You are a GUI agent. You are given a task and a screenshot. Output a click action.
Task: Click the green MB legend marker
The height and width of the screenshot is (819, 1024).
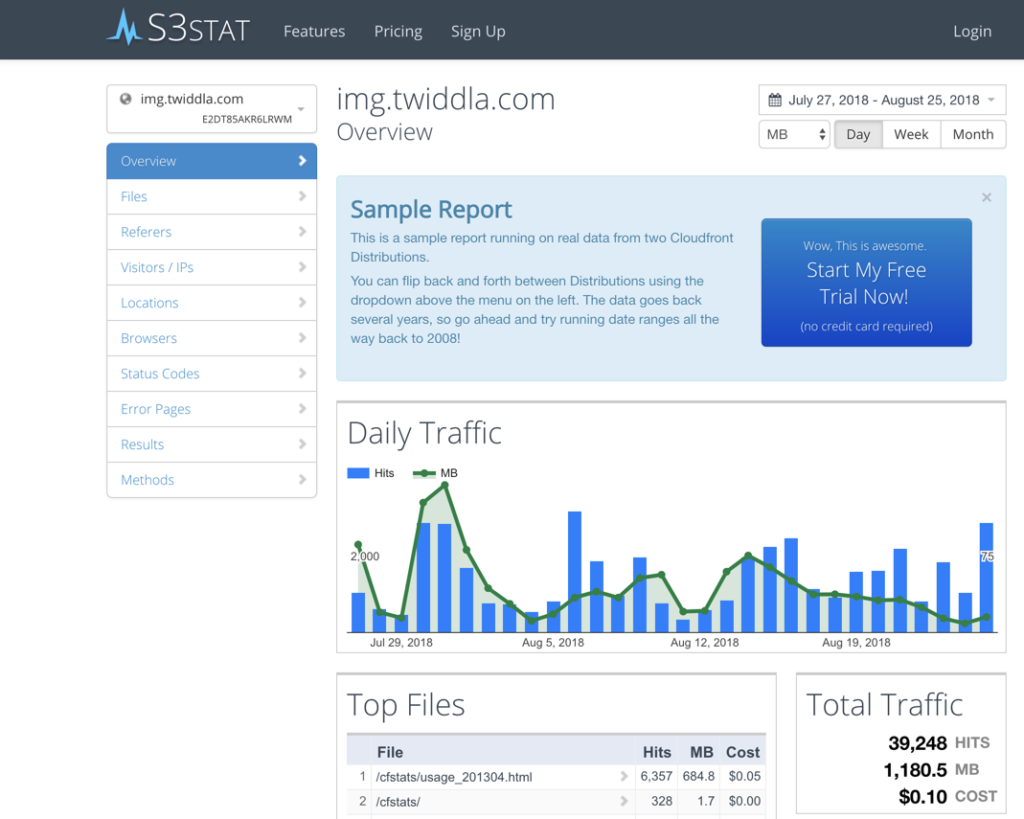[424, 473]
